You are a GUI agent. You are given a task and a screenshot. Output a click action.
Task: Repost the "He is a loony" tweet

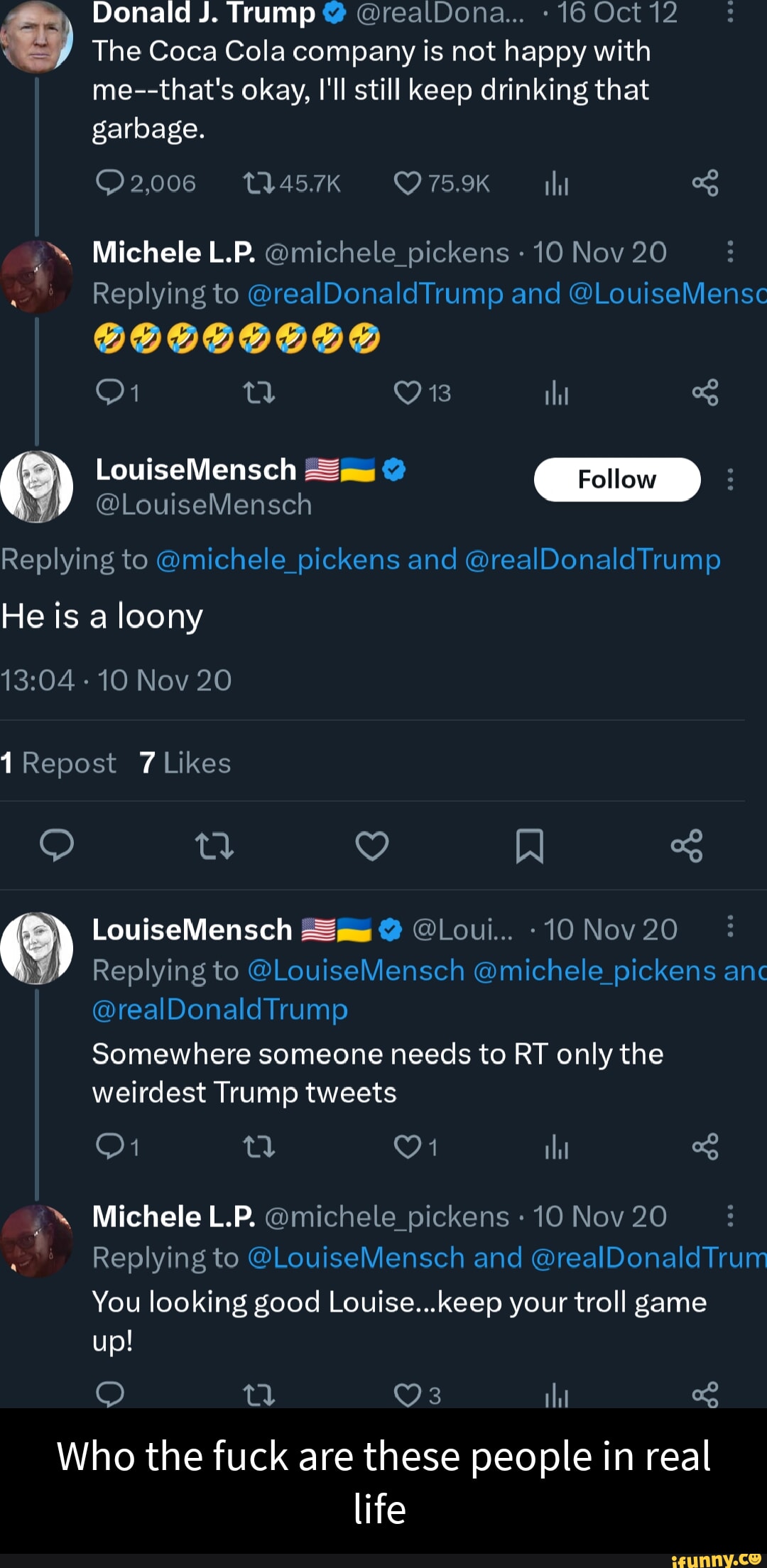click(x=214, y=846)
